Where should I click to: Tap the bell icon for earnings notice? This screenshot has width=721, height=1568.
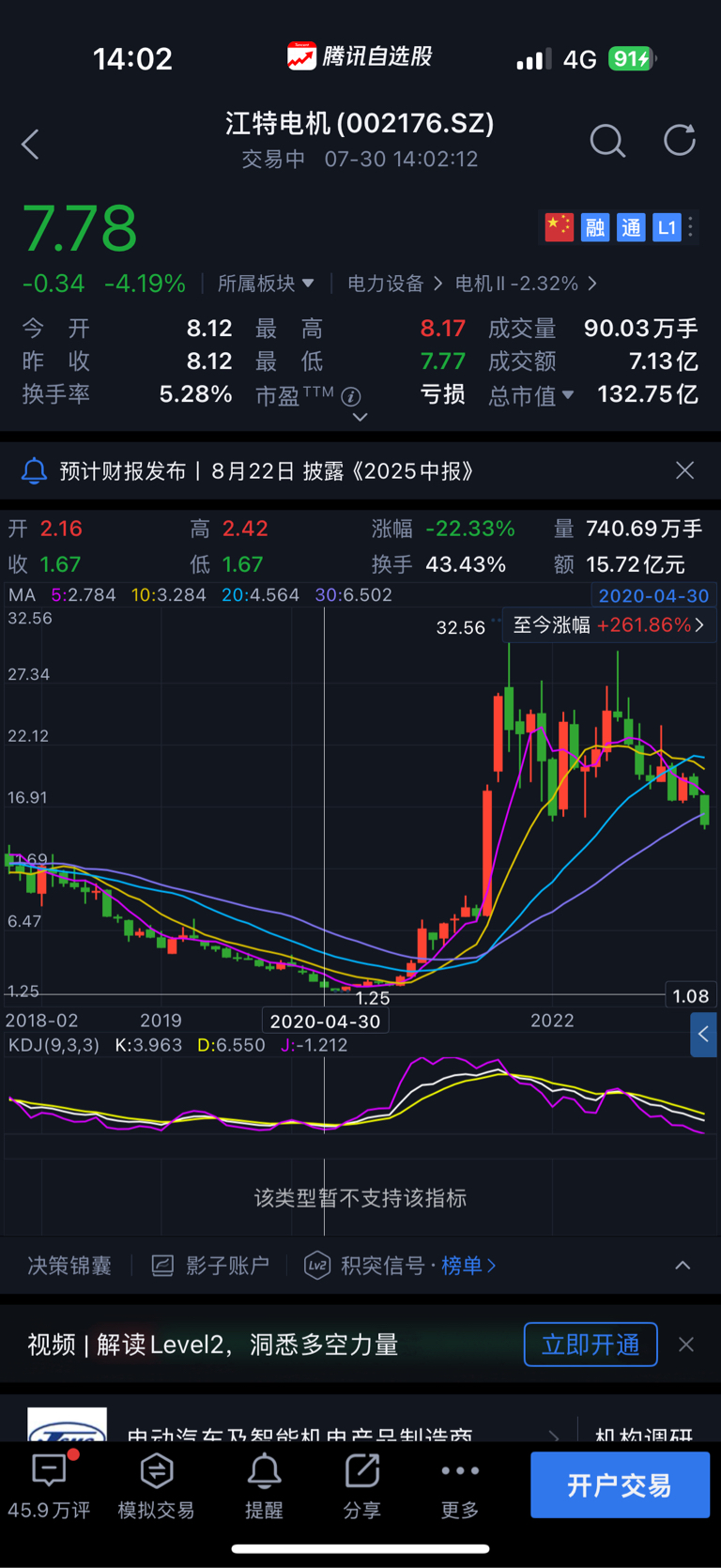(35, 470)
